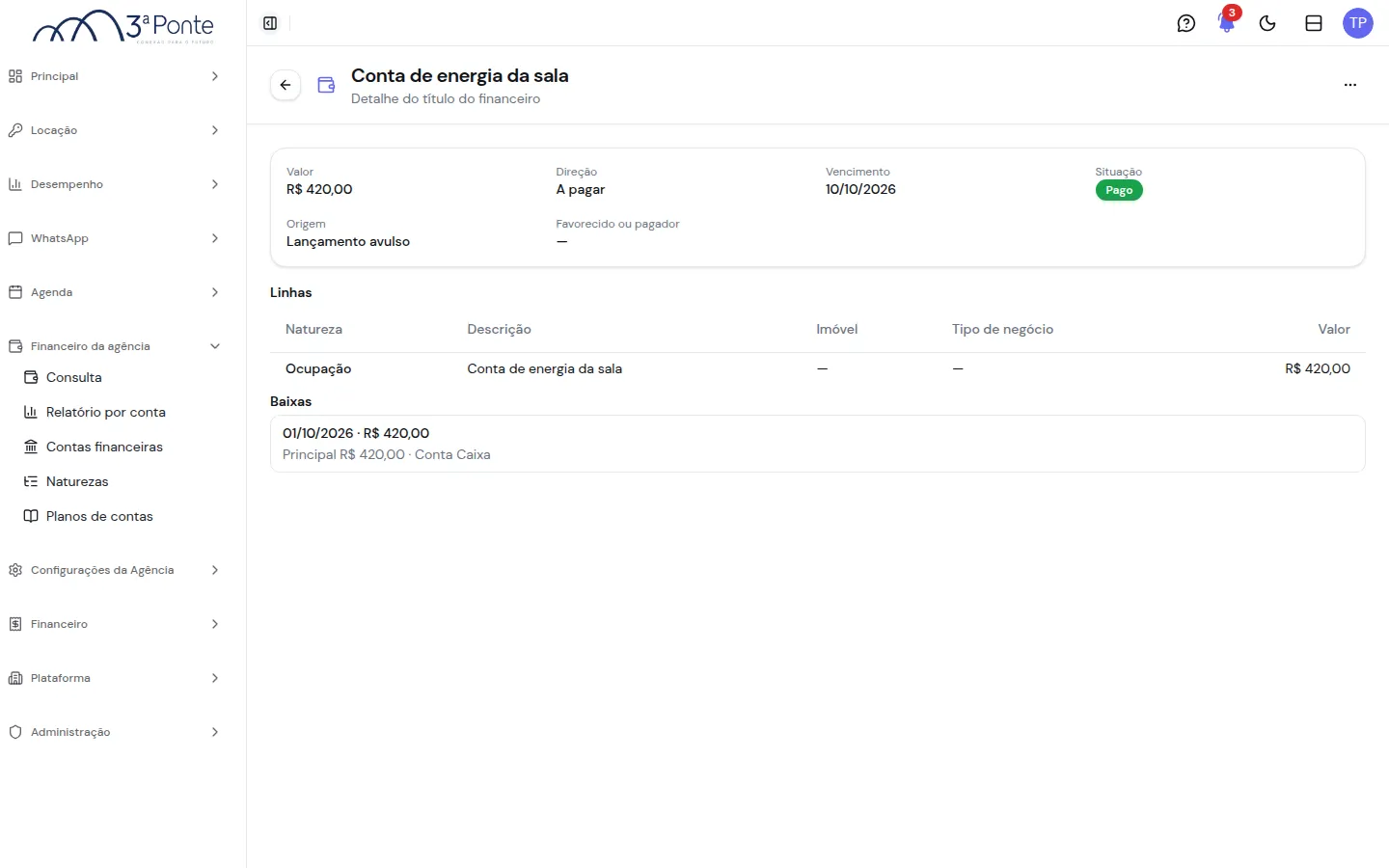Click the 10/10/2026 due date

point(860,189)
